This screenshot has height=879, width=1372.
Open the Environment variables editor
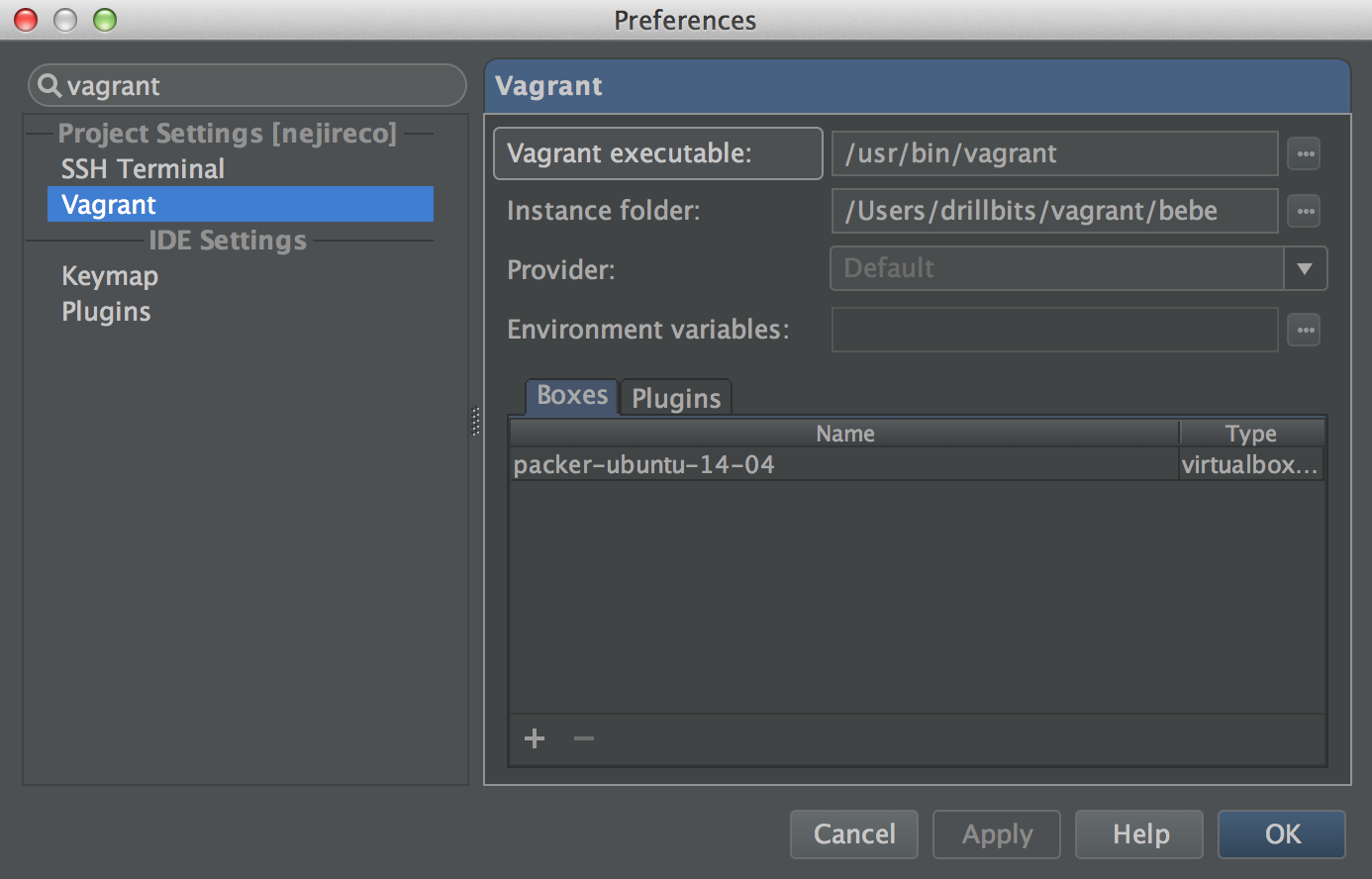click(x=1304, y=330)
